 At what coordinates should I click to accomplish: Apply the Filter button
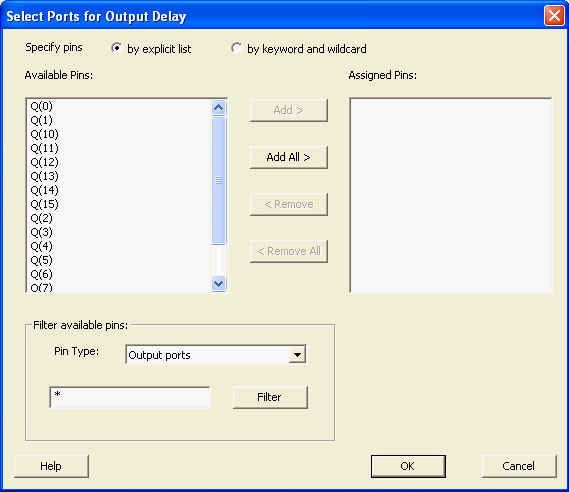270,397
